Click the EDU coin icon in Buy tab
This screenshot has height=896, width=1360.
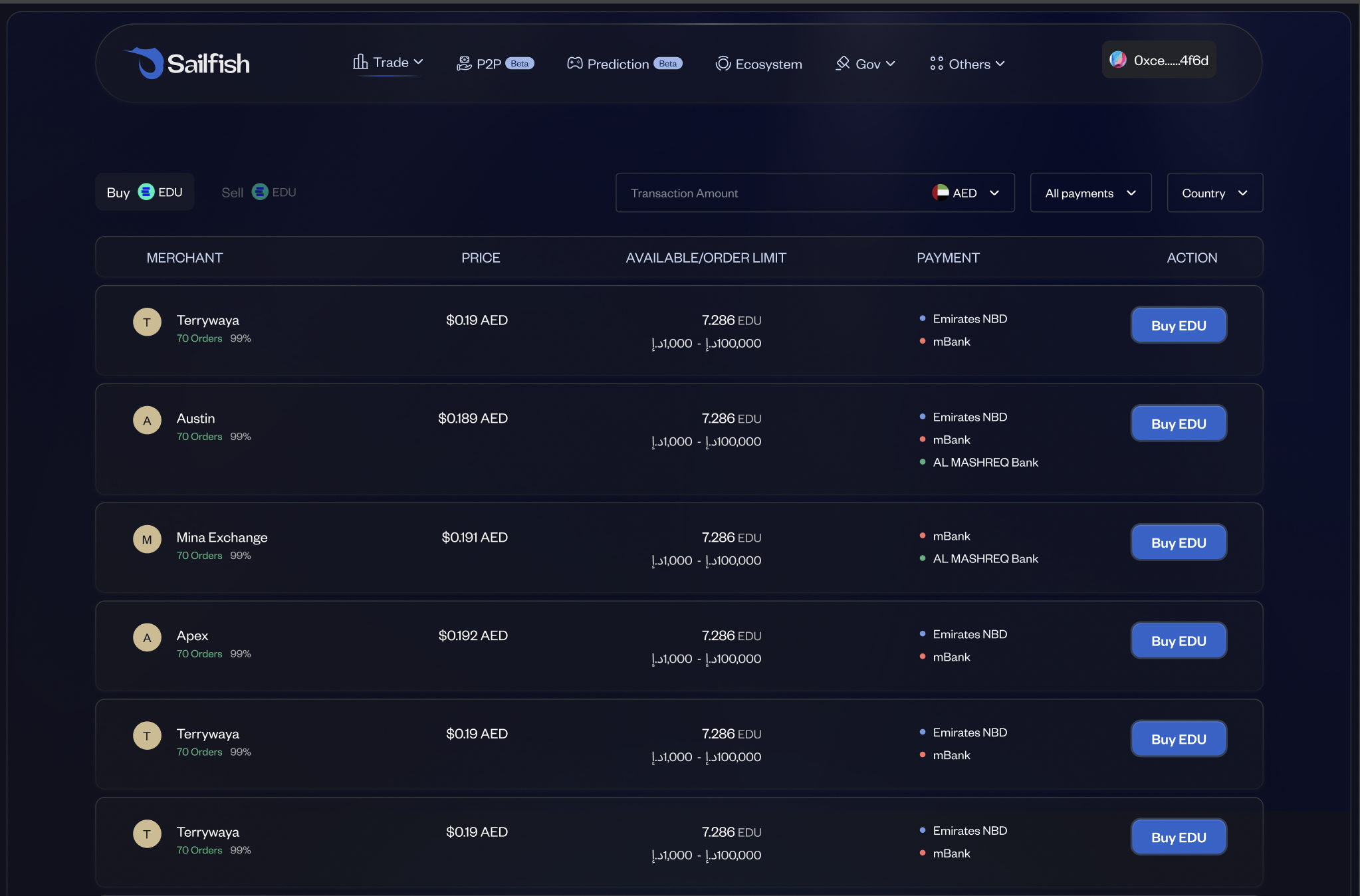146,191
